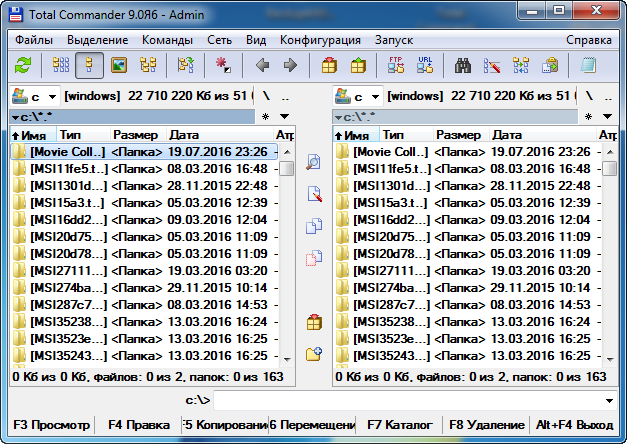Viewport: 627px width, 444px height.
Task: Open the Файлы menu
Action: coord(35,40)
